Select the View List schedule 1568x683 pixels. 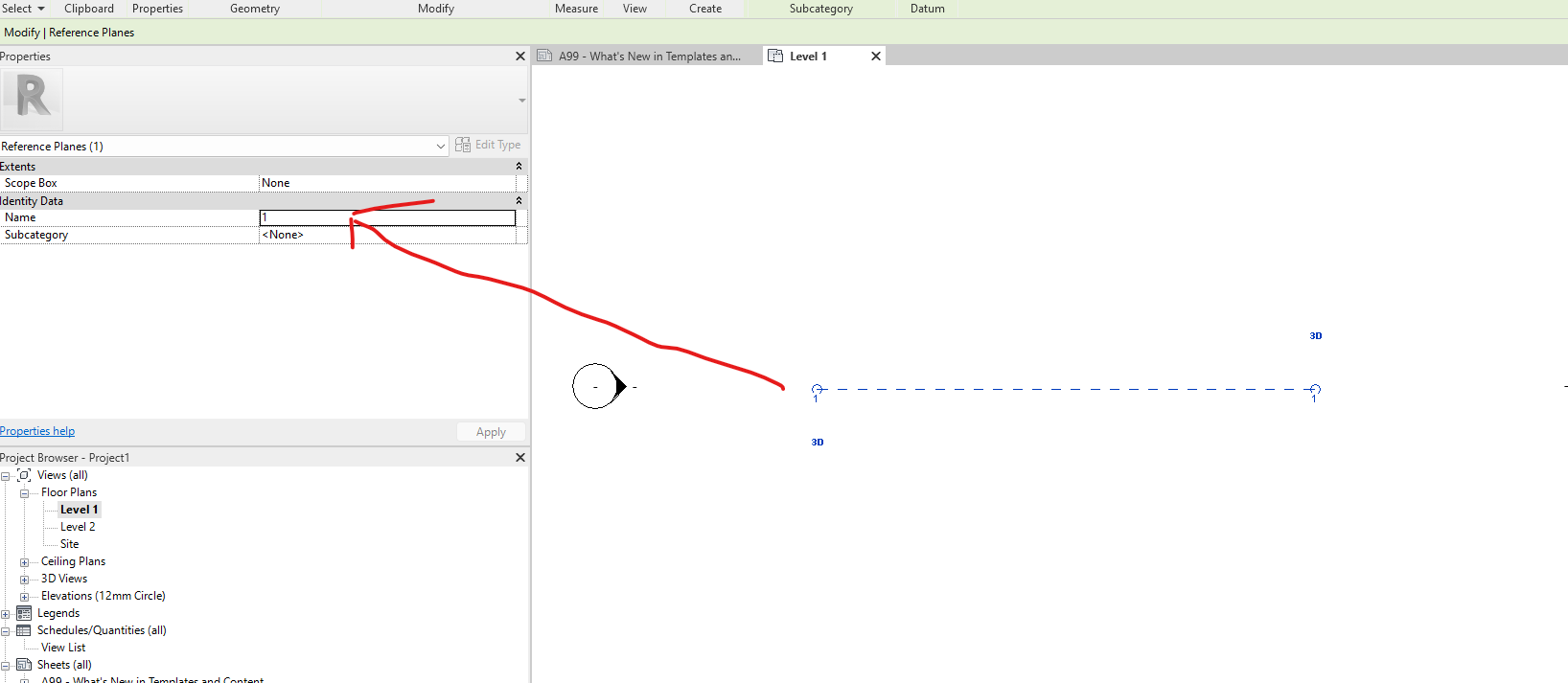click(63, 648)
